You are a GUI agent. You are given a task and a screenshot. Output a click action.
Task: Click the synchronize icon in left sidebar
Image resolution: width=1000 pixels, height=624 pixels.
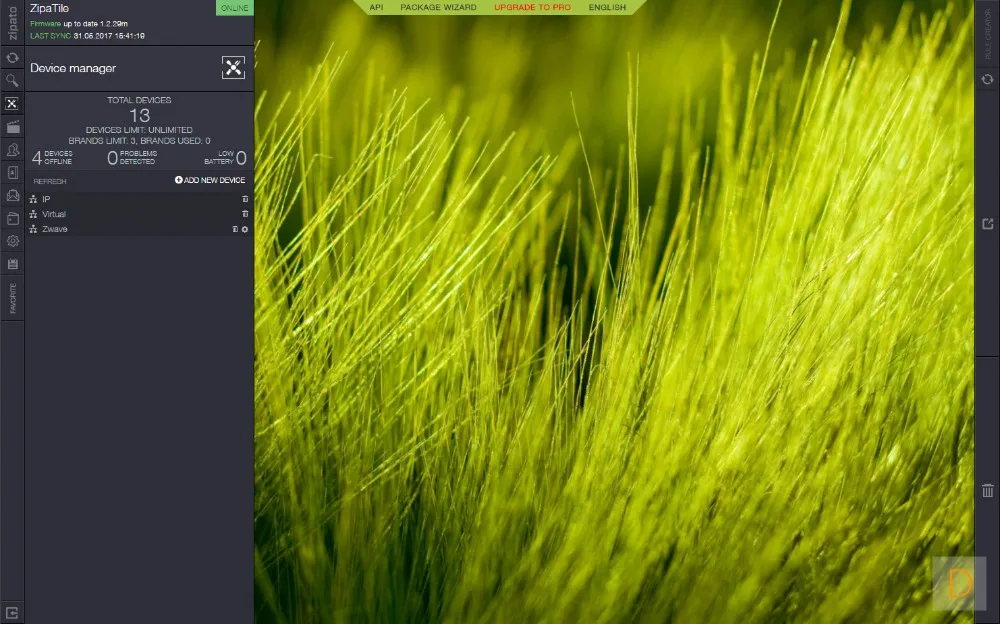[x=12, y=58]
